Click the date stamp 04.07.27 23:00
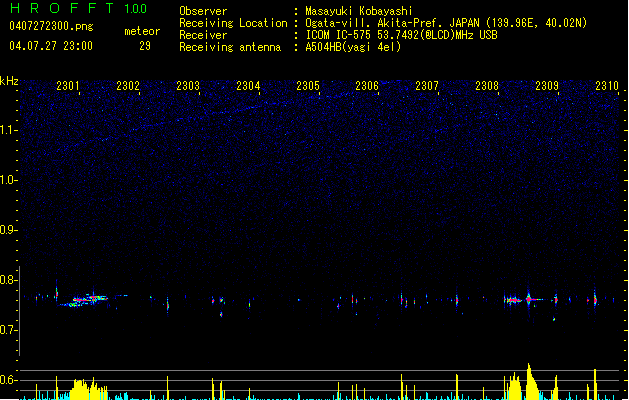 pos(51,46)
